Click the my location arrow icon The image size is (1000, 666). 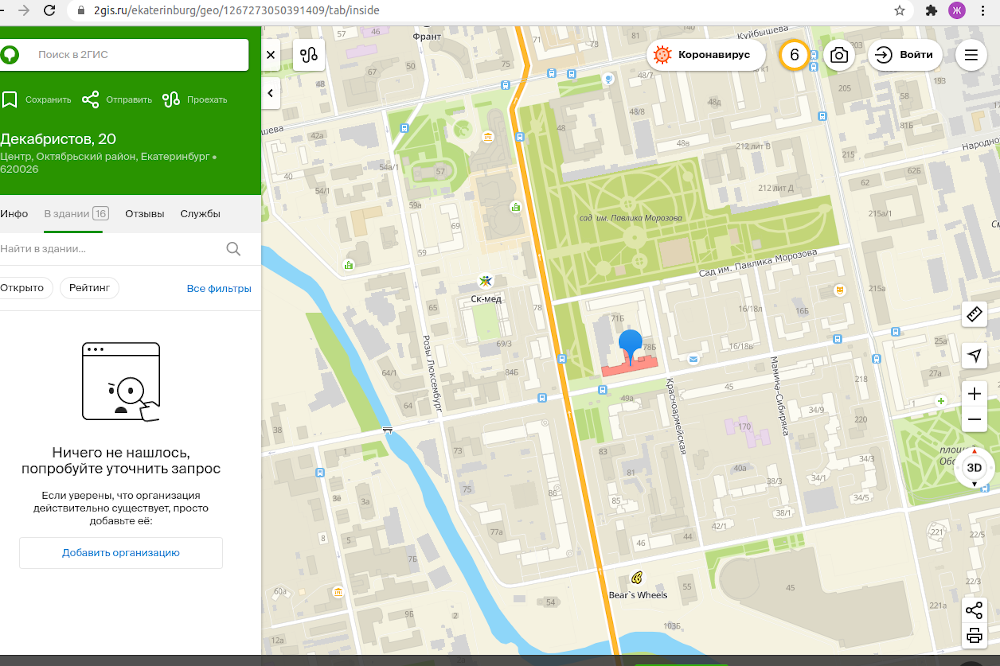coord(974,356)
